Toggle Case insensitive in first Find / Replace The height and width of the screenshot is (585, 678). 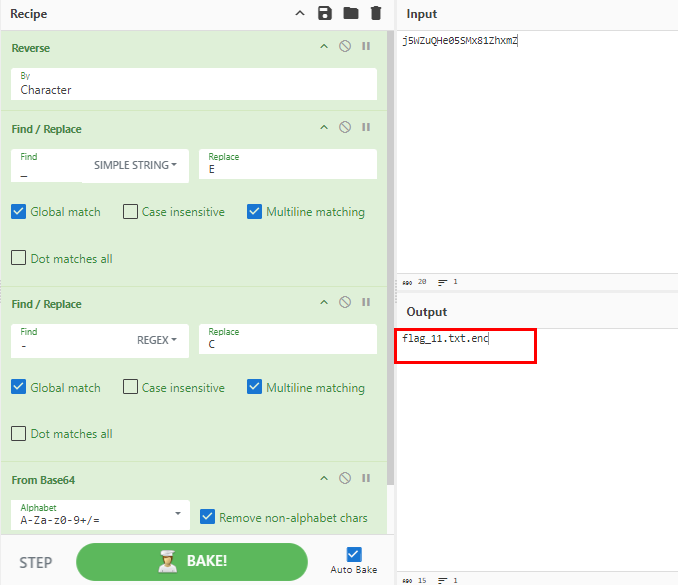coord(130,211)
